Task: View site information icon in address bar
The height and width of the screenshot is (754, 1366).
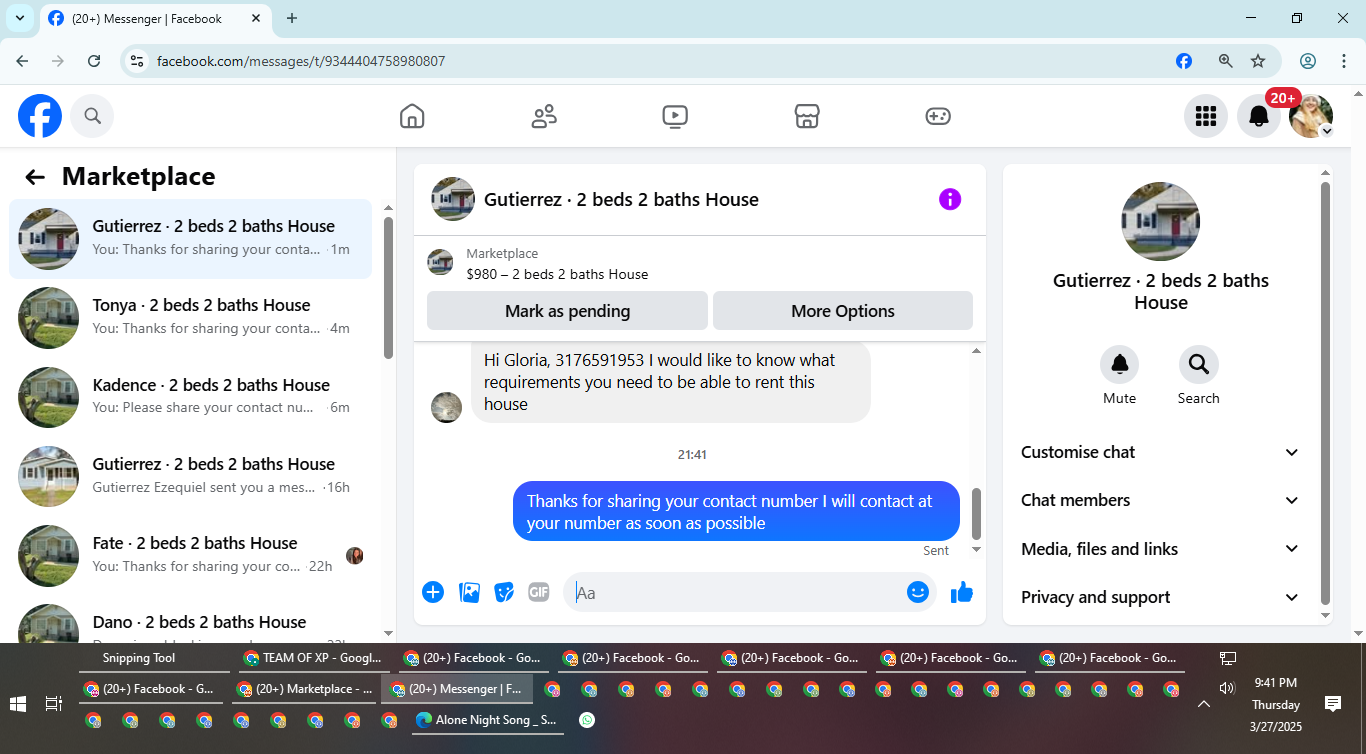Action: 137,61
